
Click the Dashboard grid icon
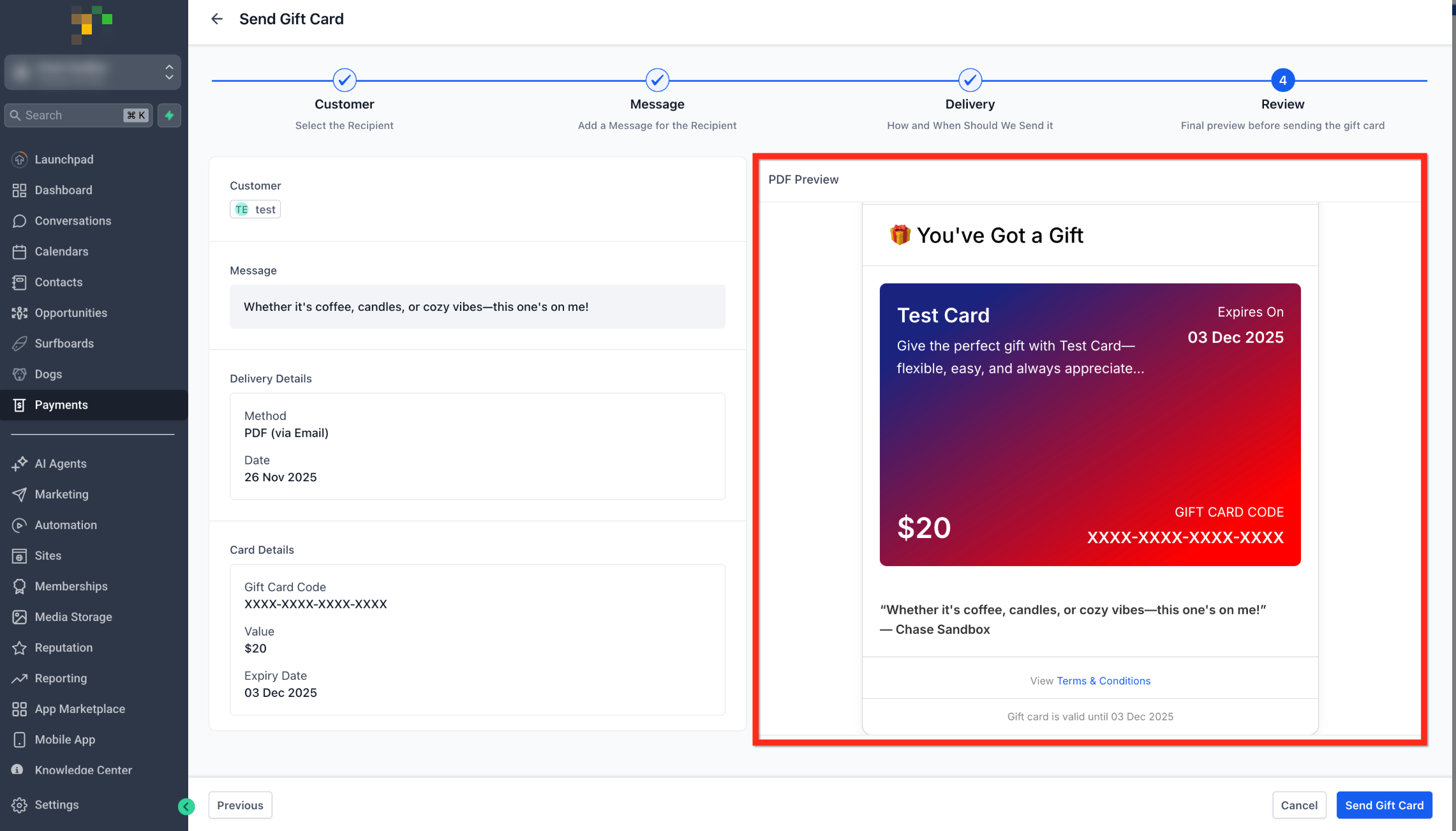[x=20, y=190]
